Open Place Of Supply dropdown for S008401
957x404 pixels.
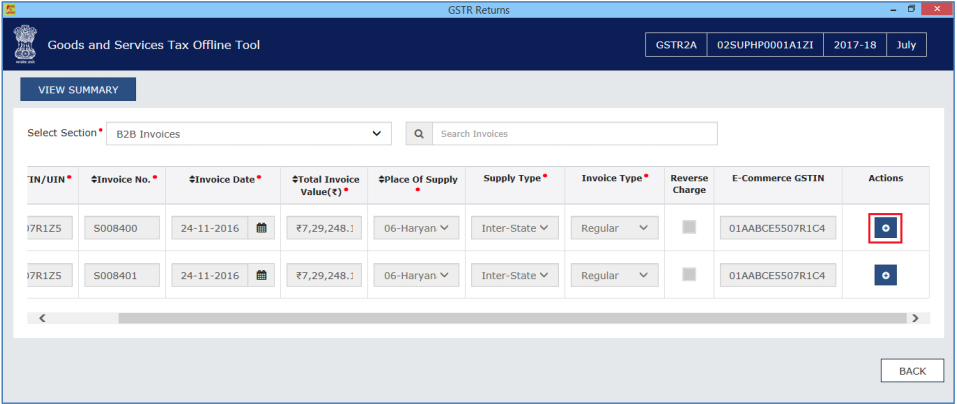416,275
